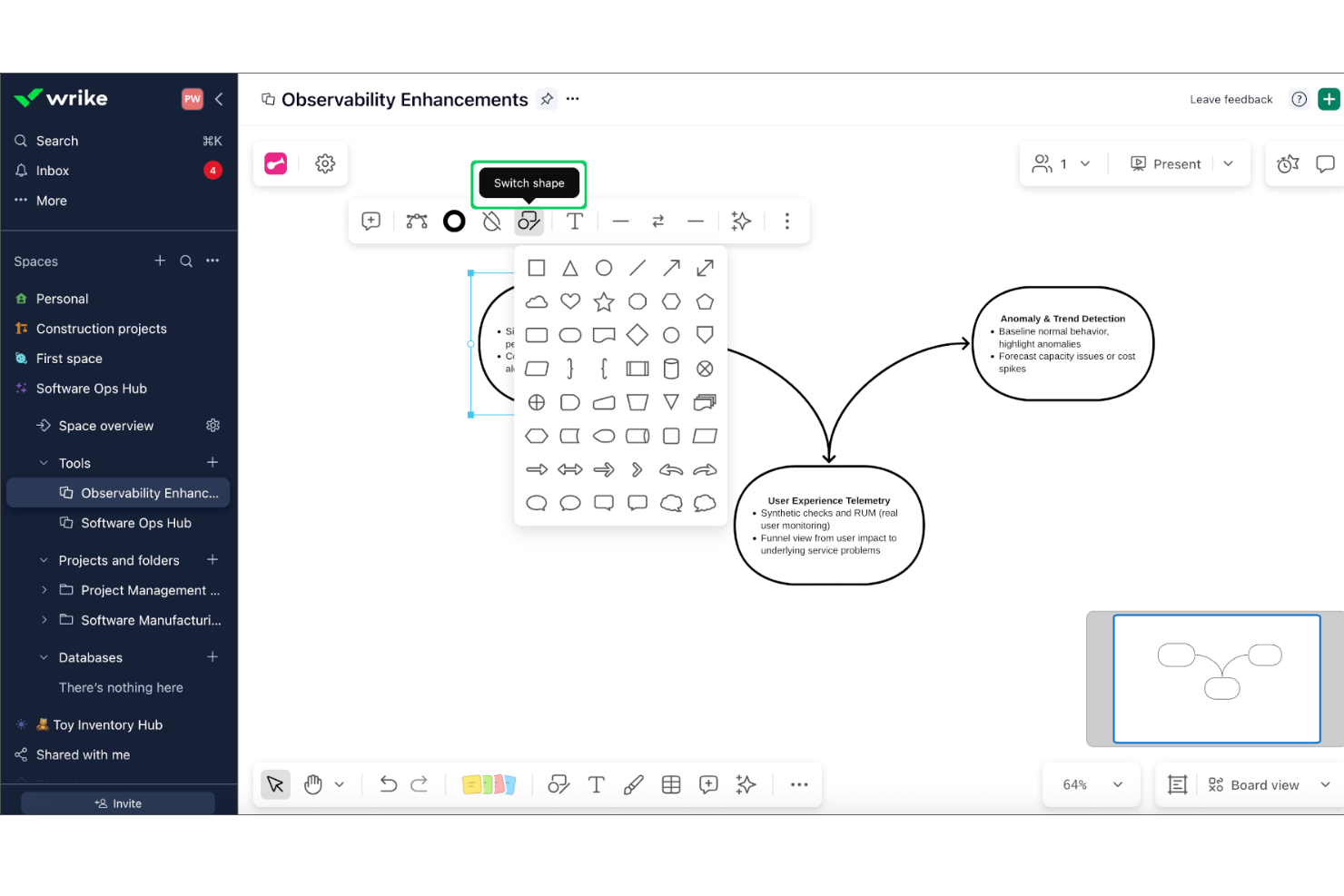The image size is (1344, 896).
Task: Toggle the frames tool beside Board view
Action: [x=1178, y=785]
